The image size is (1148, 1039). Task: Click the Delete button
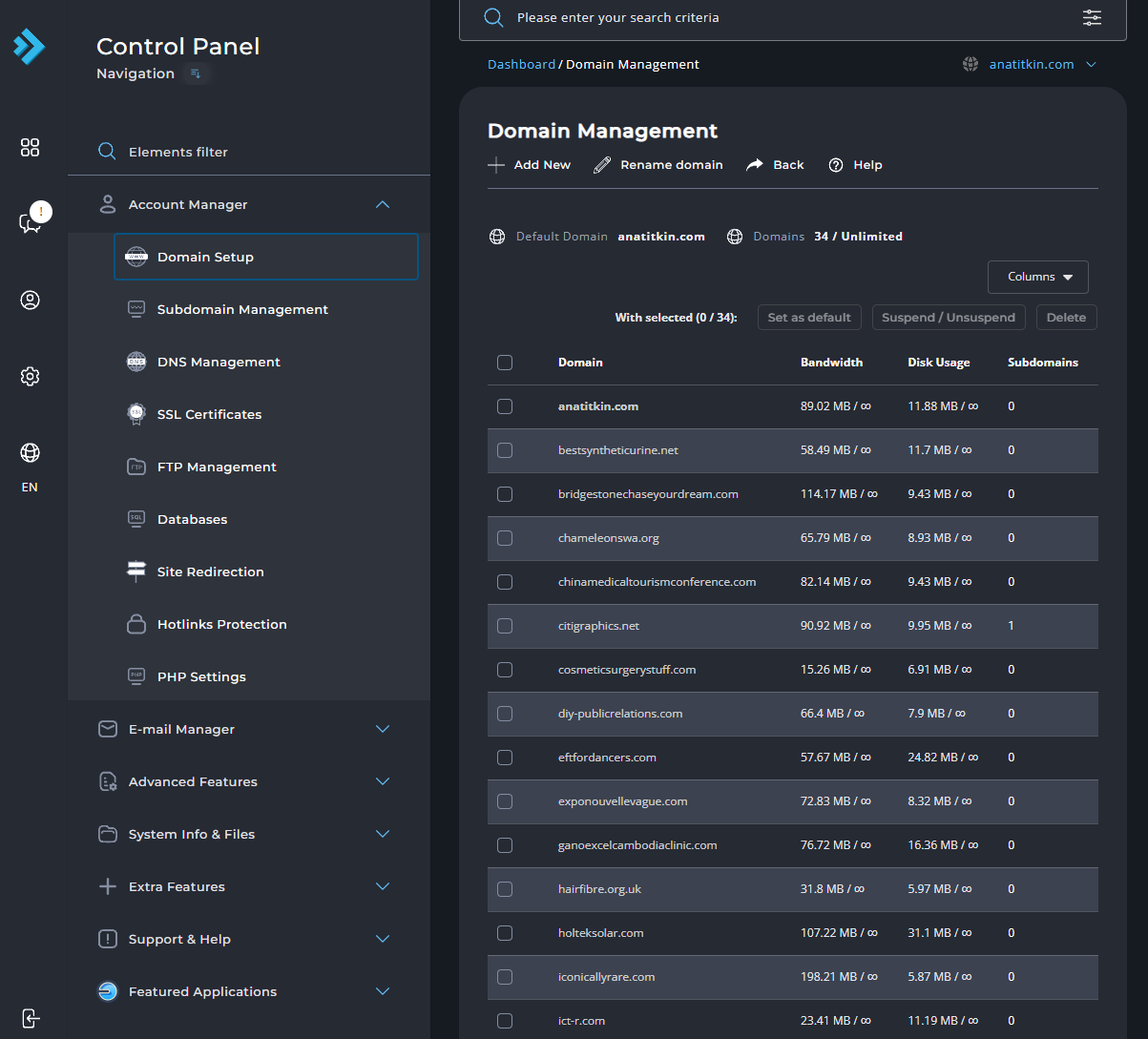pyautogui.click(x=1067, y=318)
